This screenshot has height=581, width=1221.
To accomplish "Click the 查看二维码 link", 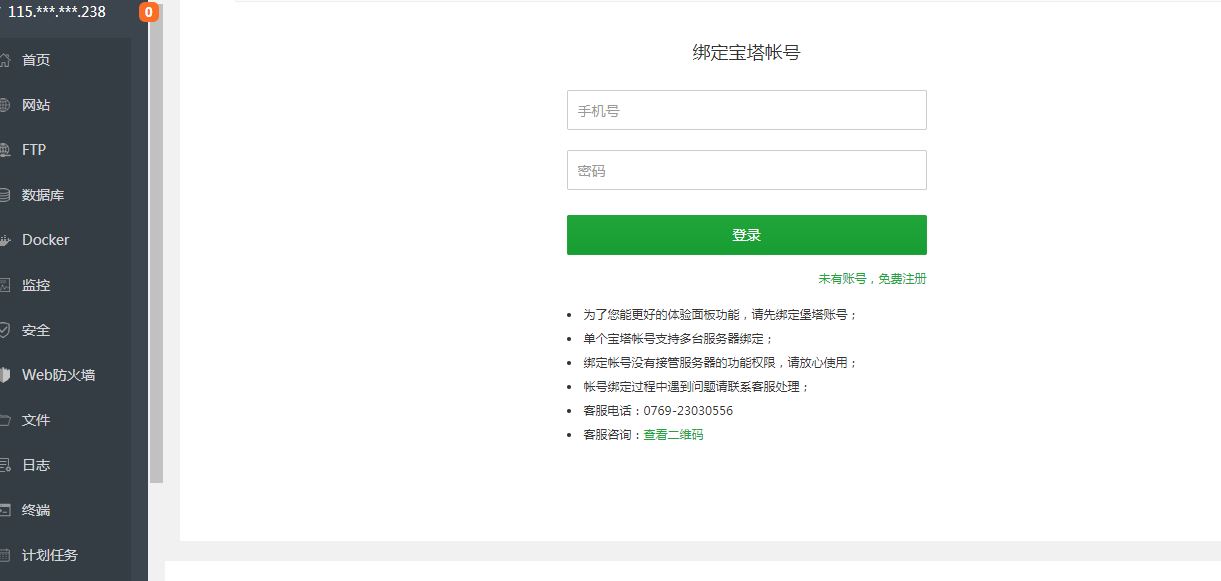I will click(x=673, y=435).
